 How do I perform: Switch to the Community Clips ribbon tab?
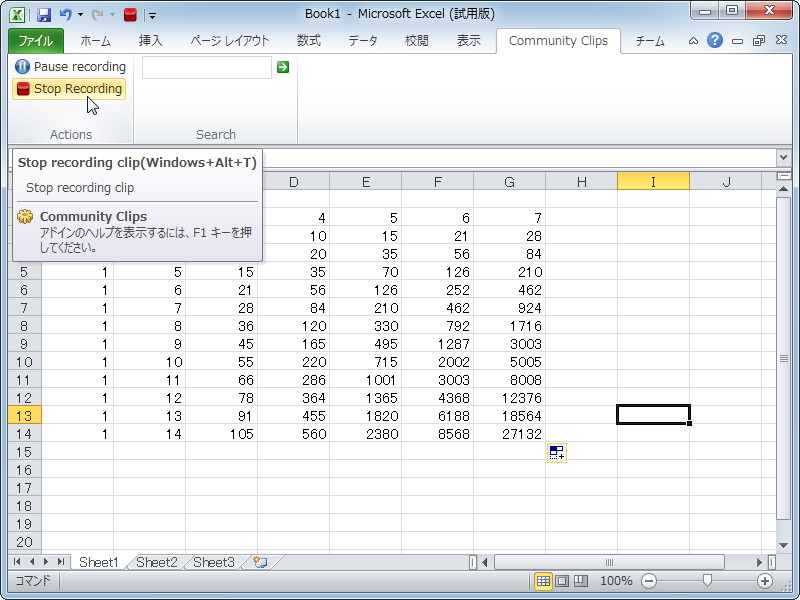558,41
